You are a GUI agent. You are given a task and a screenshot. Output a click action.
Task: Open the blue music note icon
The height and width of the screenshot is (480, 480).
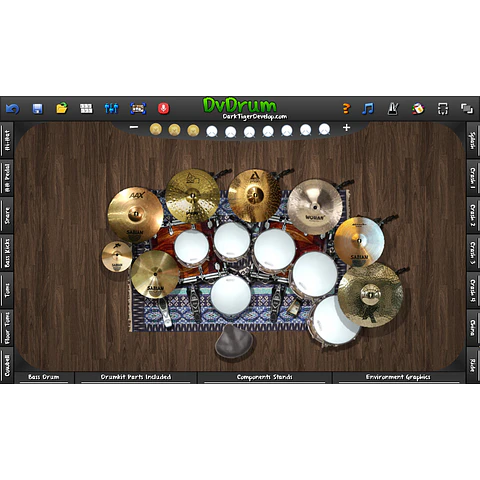pos(368,108)
